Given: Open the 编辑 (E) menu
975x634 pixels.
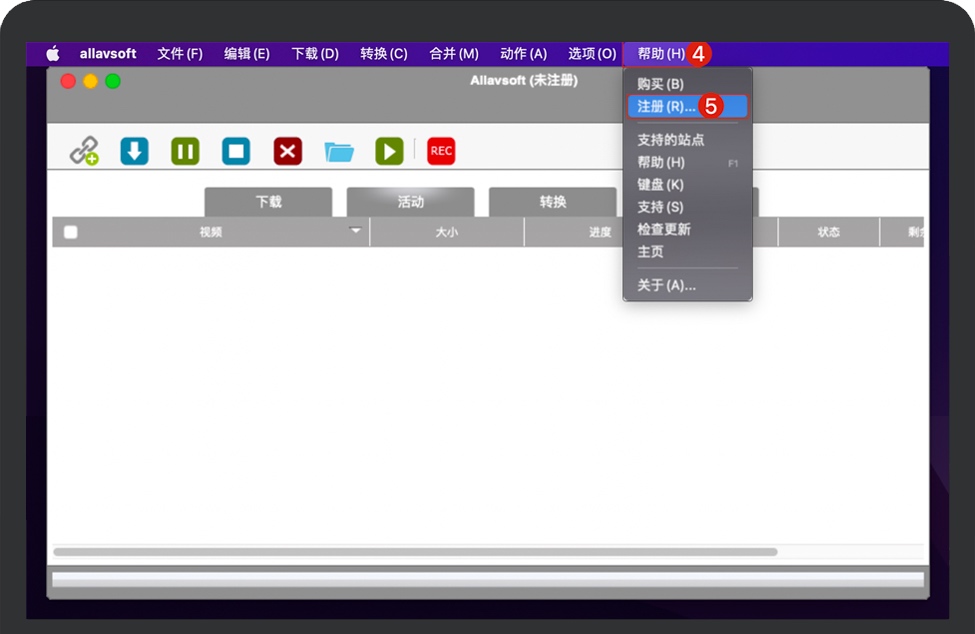Looking at the screenshot, I should [247, 53].
